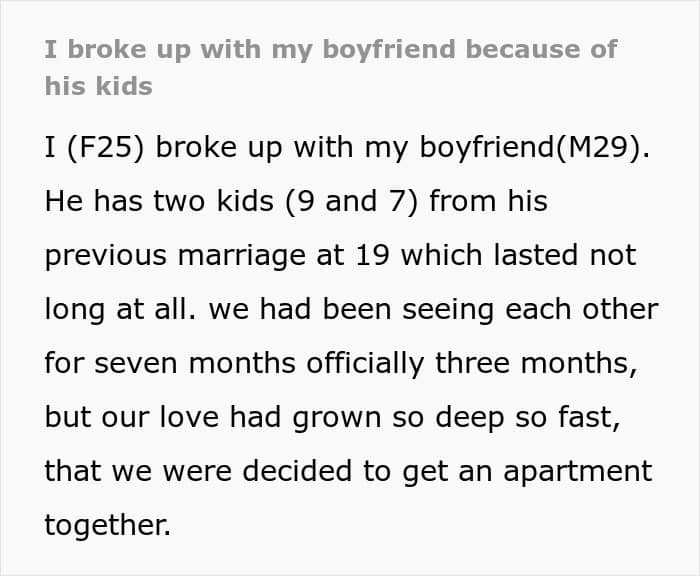Click the '(F25)' age tag in the text

pos(106,147)
